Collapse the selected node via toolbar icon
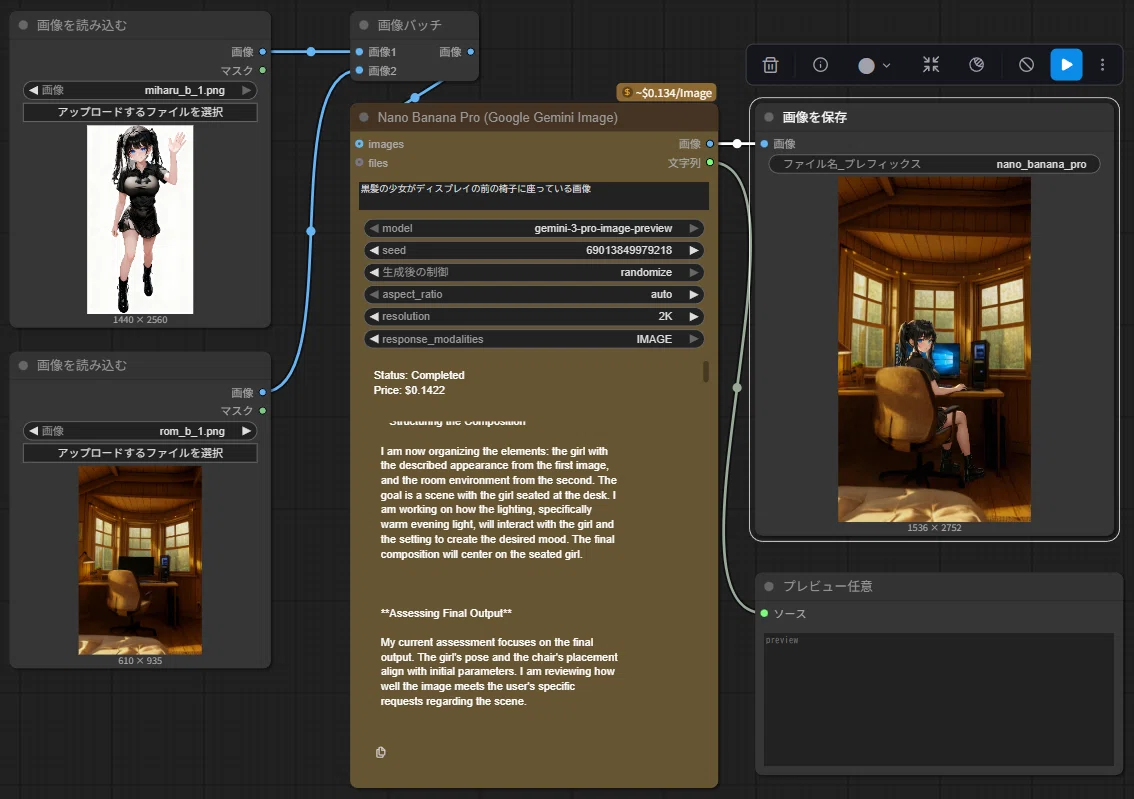Viewport: 1134px width, 799px height. tap(931, 65)
